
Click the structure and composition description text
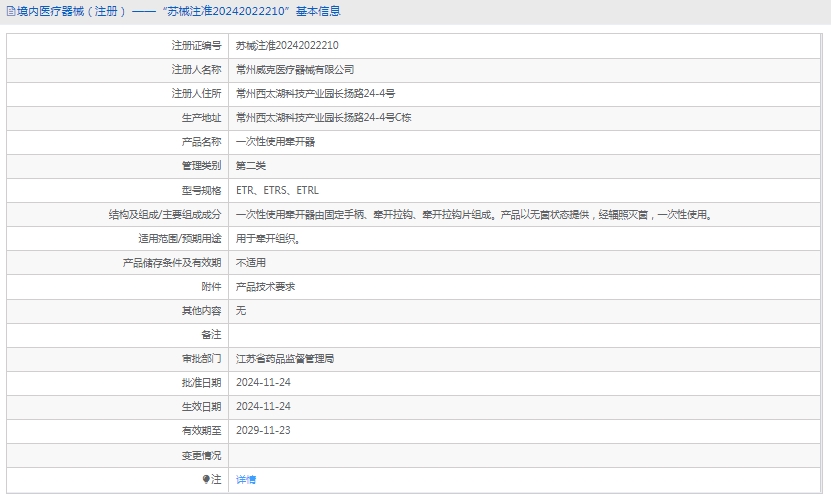(474, 214)
